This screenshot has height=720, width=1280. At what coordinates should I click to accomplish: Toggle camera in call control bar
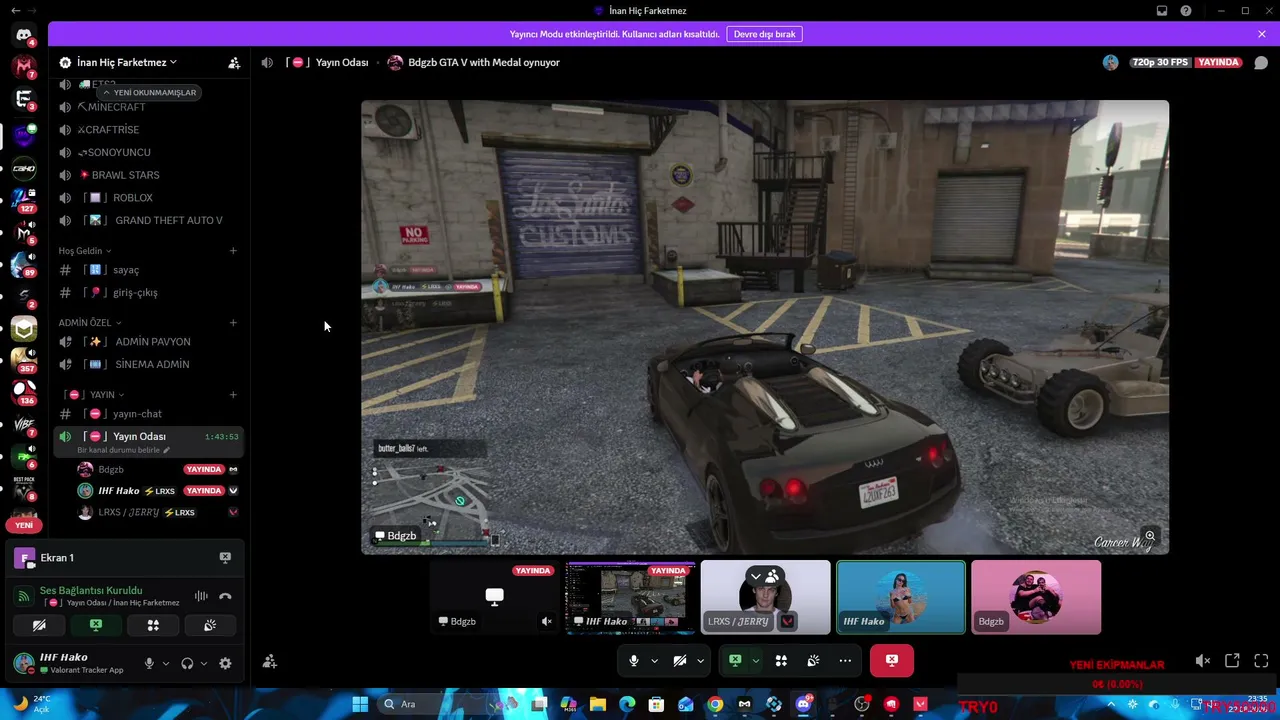(x=679, y=660)
